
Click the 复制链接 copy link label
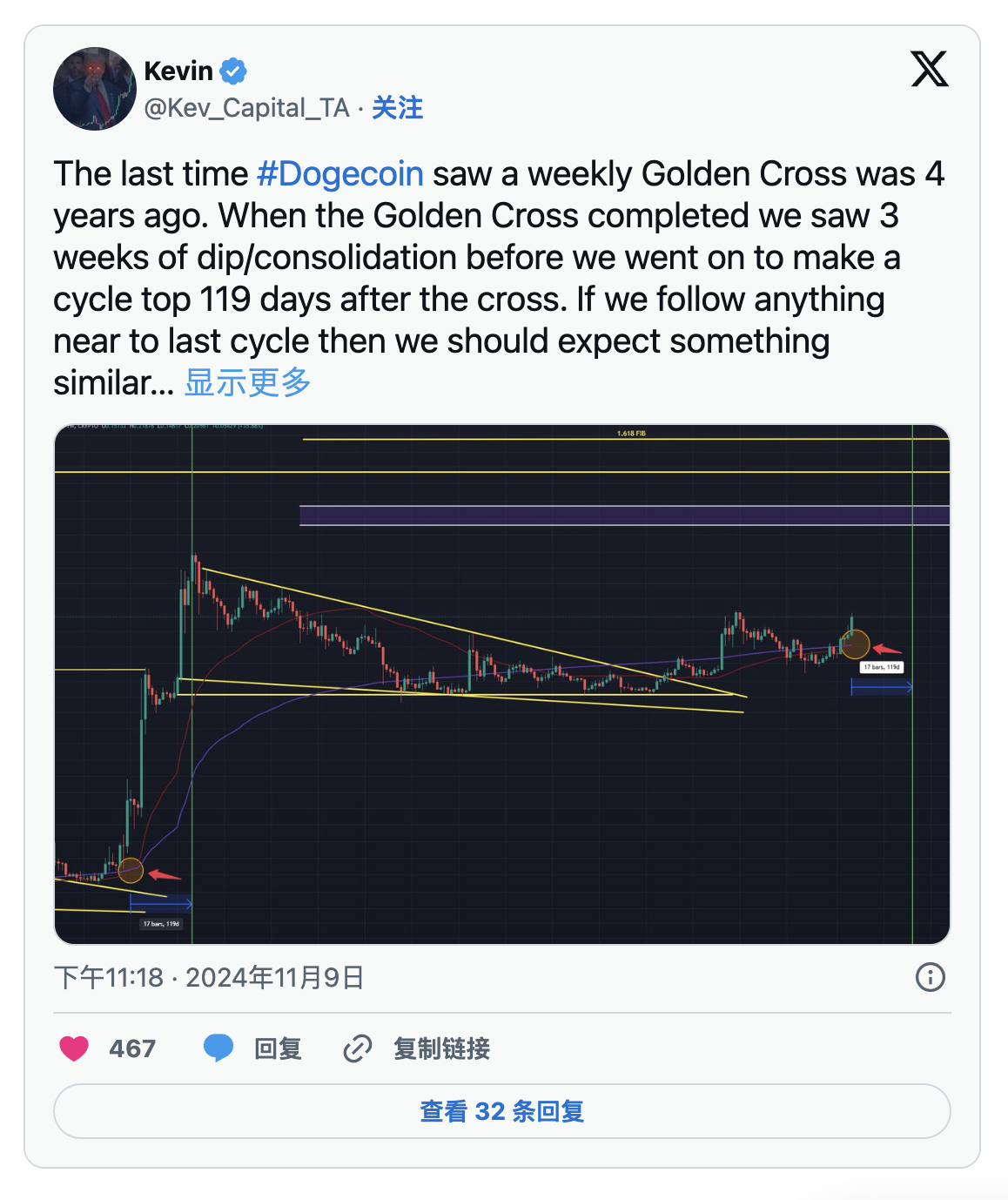pos(441,1048)
